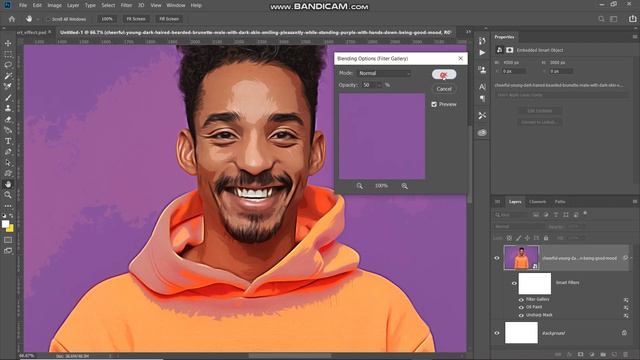Open the blending Mode dropdown

(384, 73)
